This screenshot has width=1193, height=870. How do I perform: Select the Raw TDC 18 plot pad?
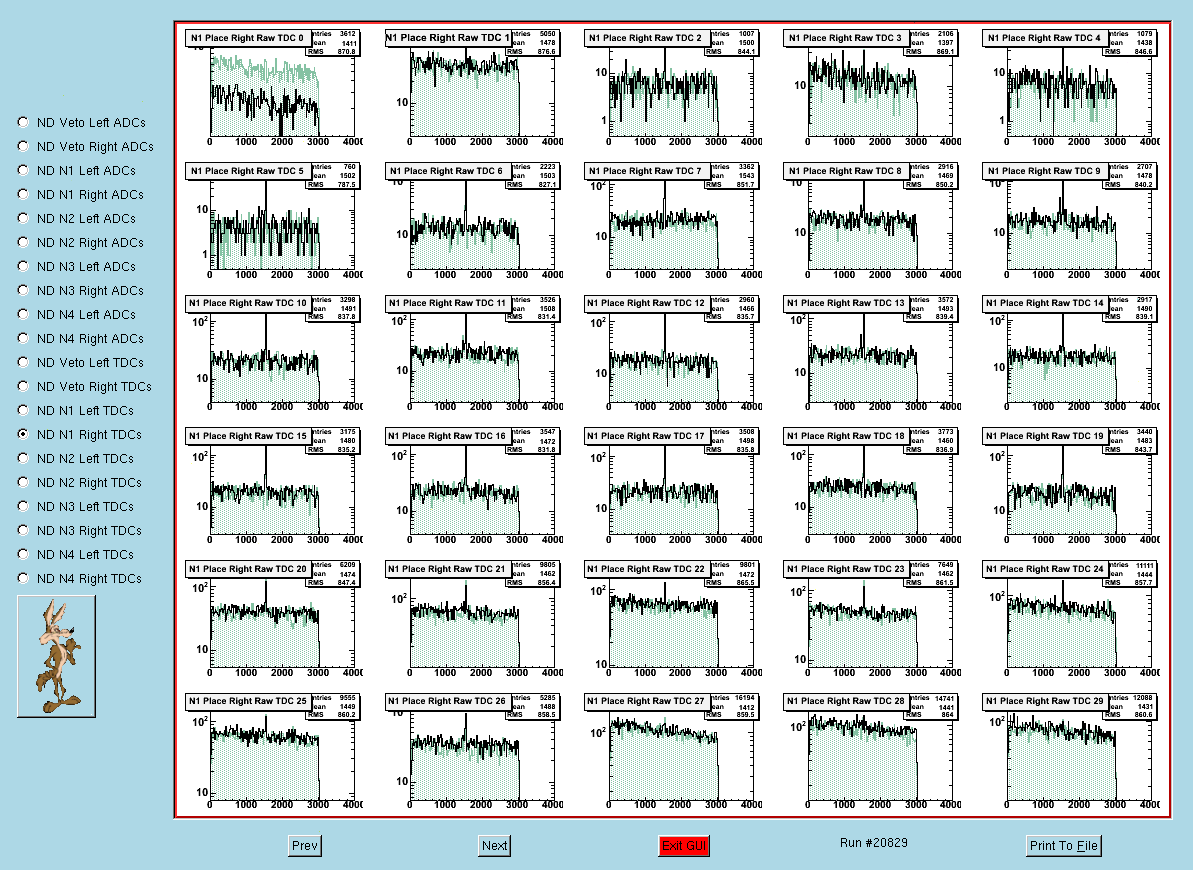pos(872,486)
